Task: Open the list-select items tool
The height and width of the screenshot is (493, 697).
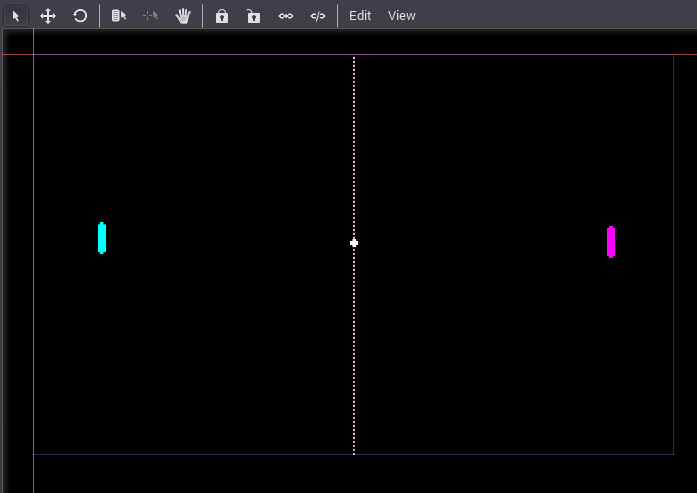Action: (119, 16)
